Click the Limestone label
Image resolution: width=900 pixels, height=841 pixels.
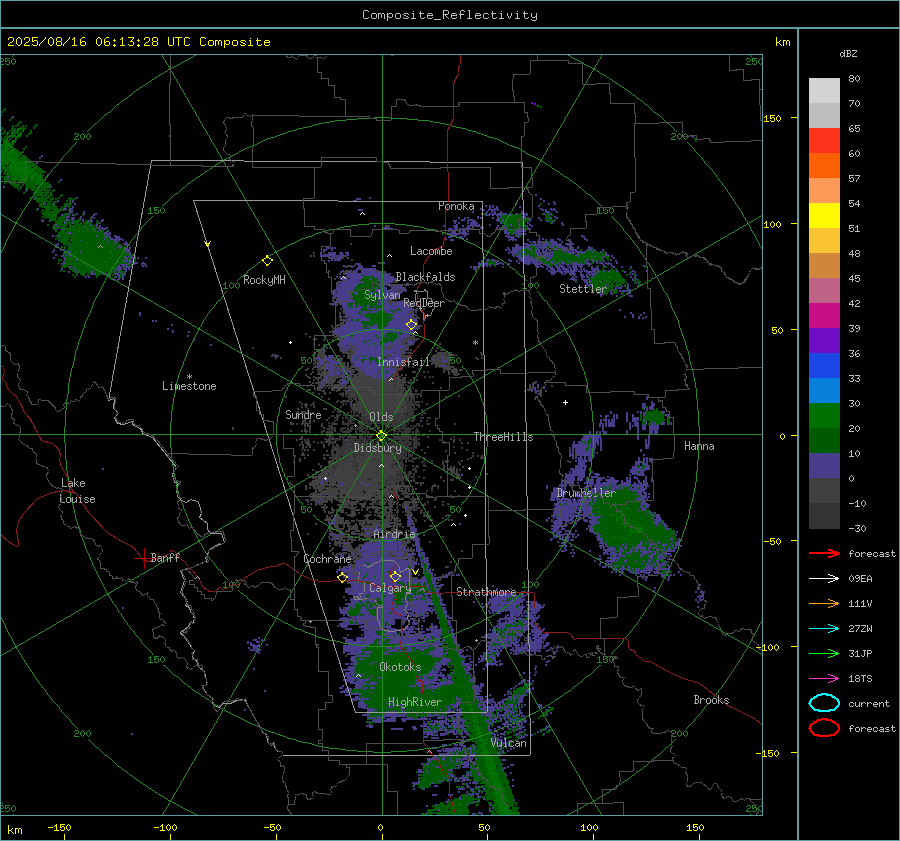click(189, 386)
